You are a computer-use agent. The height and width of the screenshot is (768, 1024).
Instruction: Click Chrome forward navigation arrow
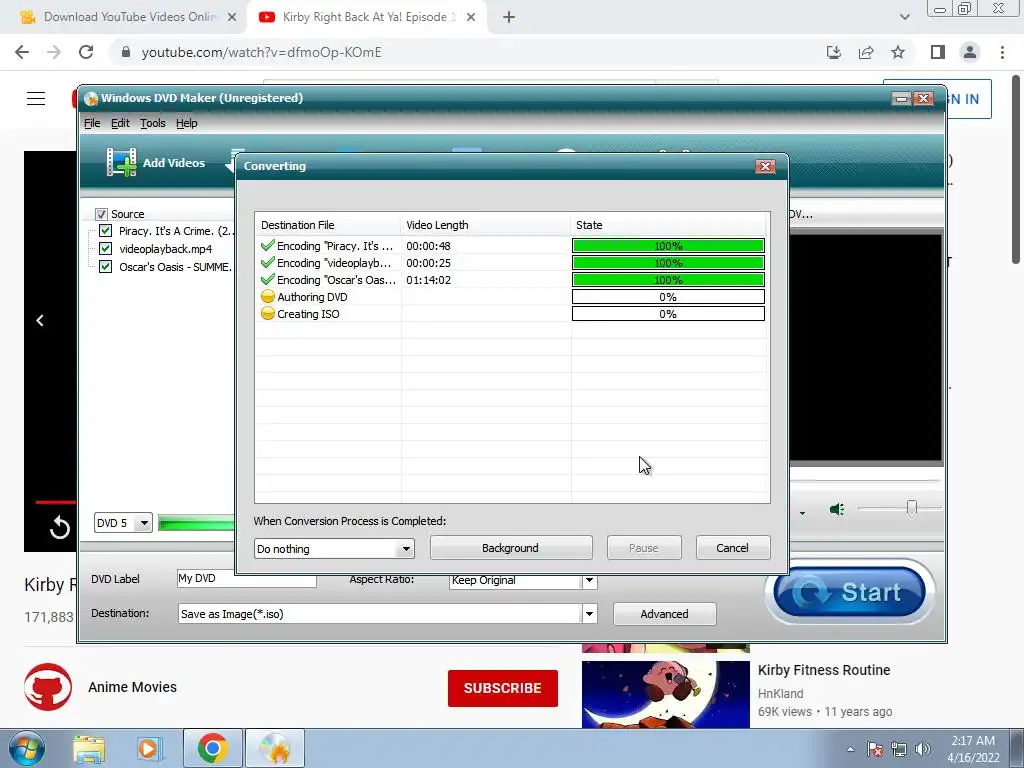point(54,52)
